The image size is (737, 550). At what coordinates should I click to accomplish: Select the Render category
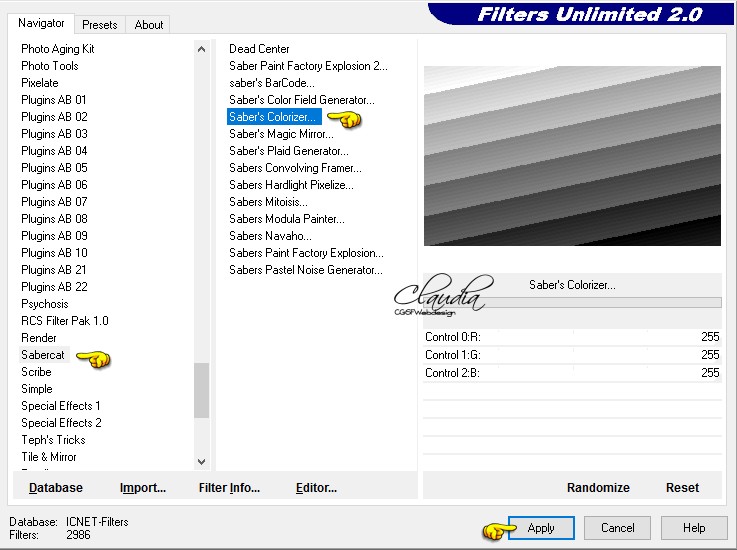39,338
